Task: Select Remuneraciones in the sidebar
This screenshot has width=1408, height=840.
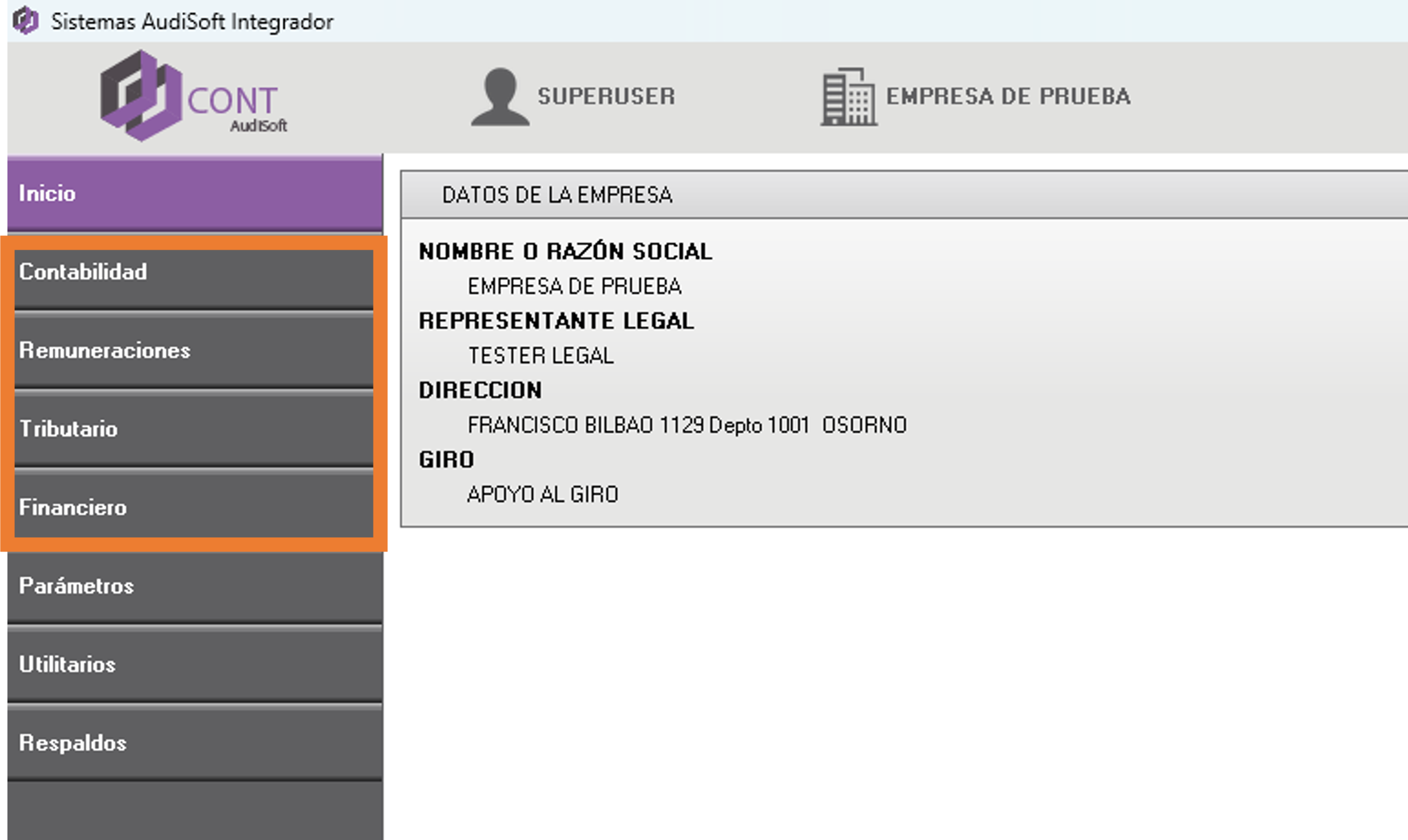Action: click(x=193, y=350)
